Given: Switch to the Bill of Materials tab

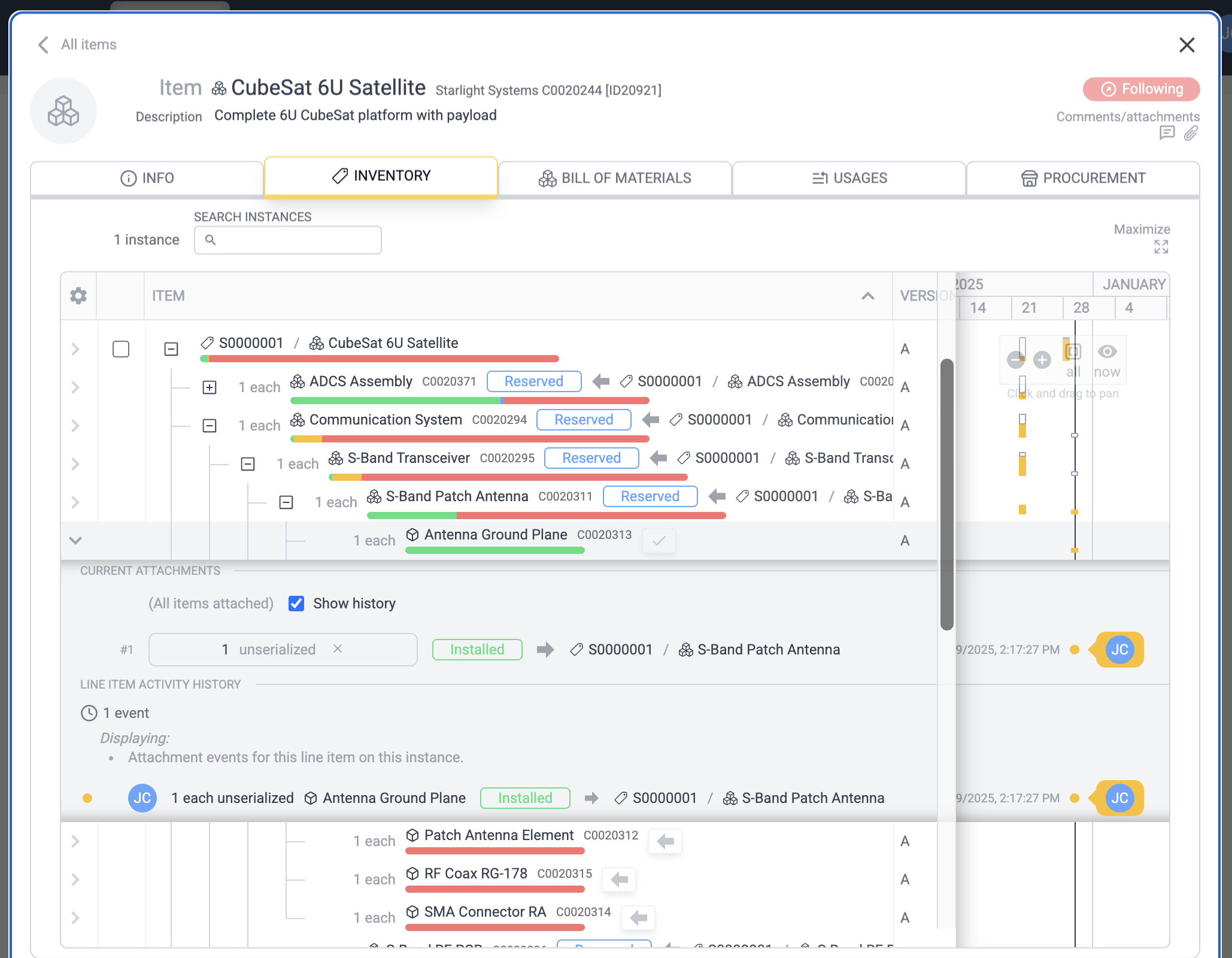Looking at the screenshot, I should point(615,178).
